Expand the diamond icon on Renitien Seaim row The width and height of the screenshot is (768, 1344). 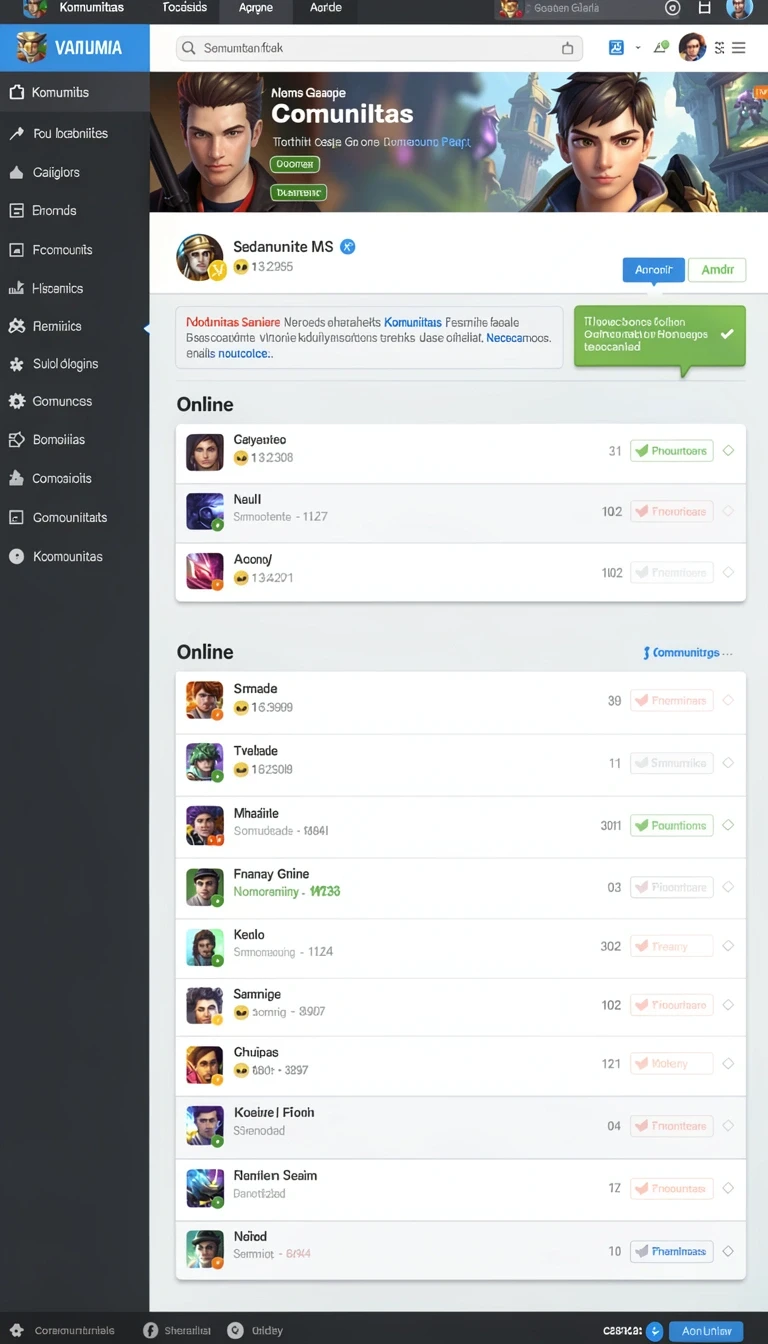(728, 1188)
